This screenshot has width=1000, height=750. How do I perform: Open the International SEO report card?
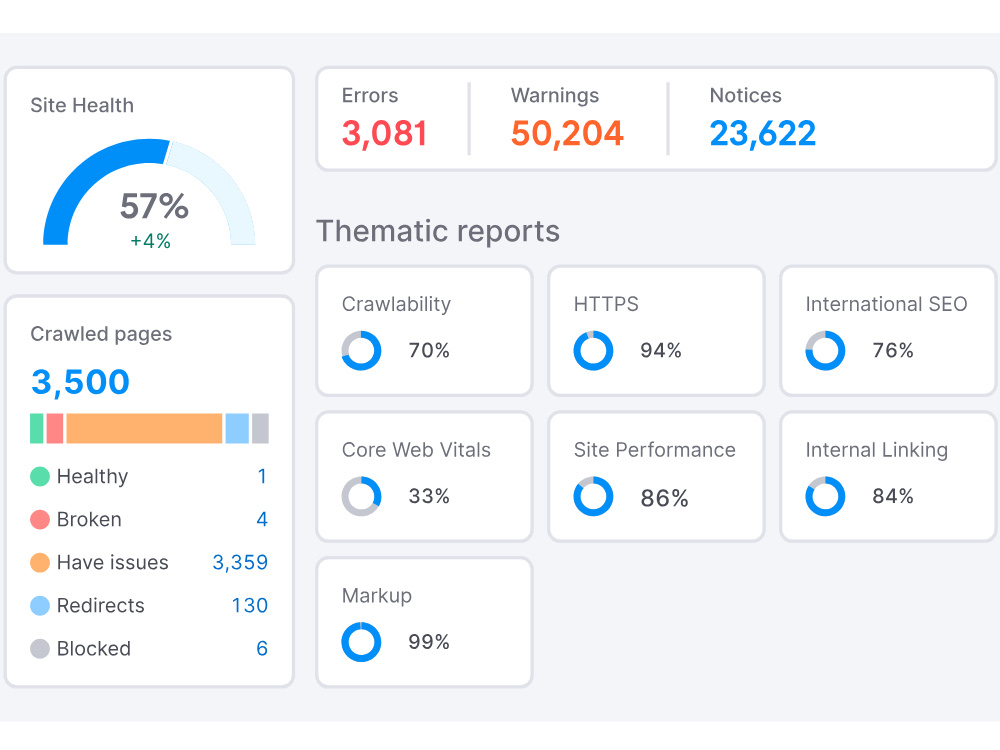tap(888, 331)
